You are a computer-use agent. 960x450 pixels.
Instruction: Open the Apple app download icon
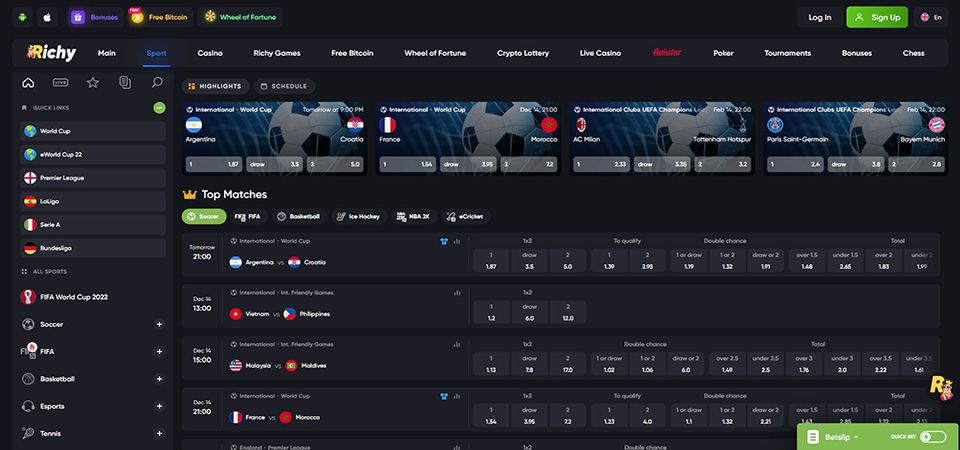pyautogui.click(x=47, y=17)
